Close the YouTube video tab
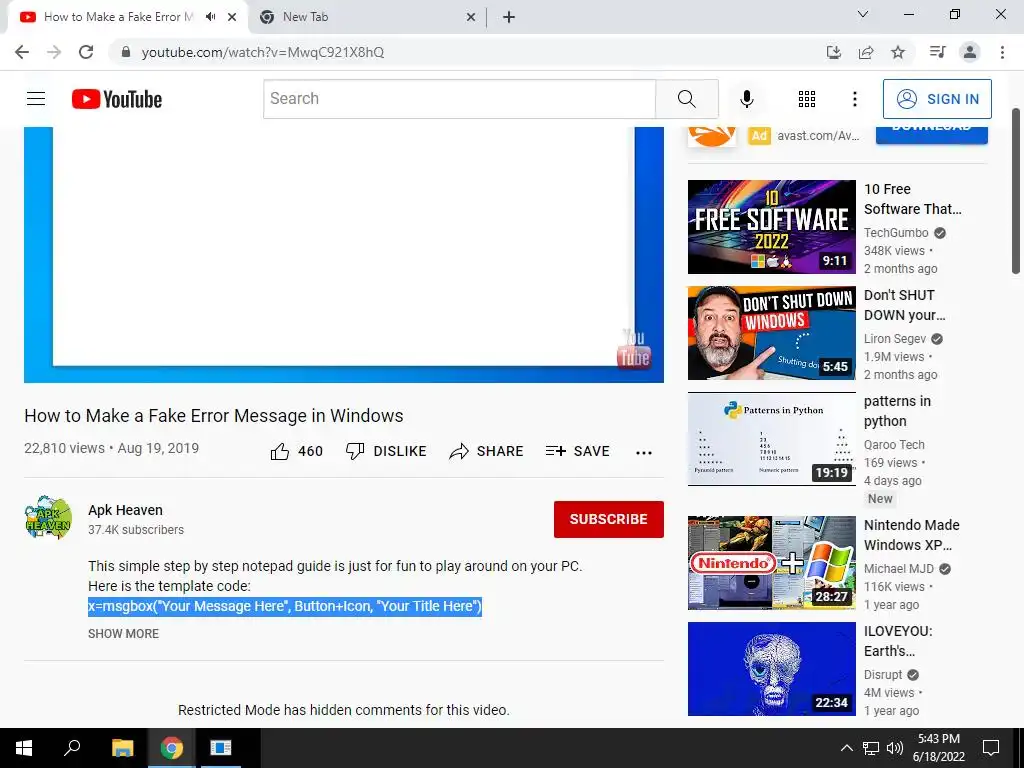The width and height of the screenshot is (1024, 768). pyautogui.click(x=232, y=17)
